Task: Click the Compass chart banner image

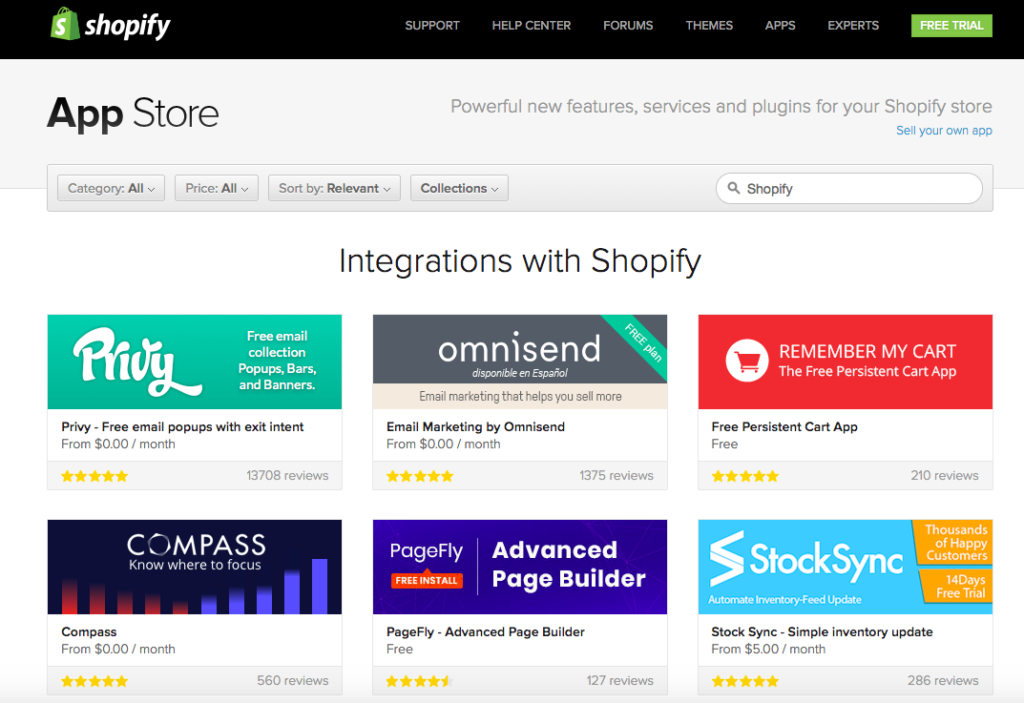Action: (x=194, y=566)
